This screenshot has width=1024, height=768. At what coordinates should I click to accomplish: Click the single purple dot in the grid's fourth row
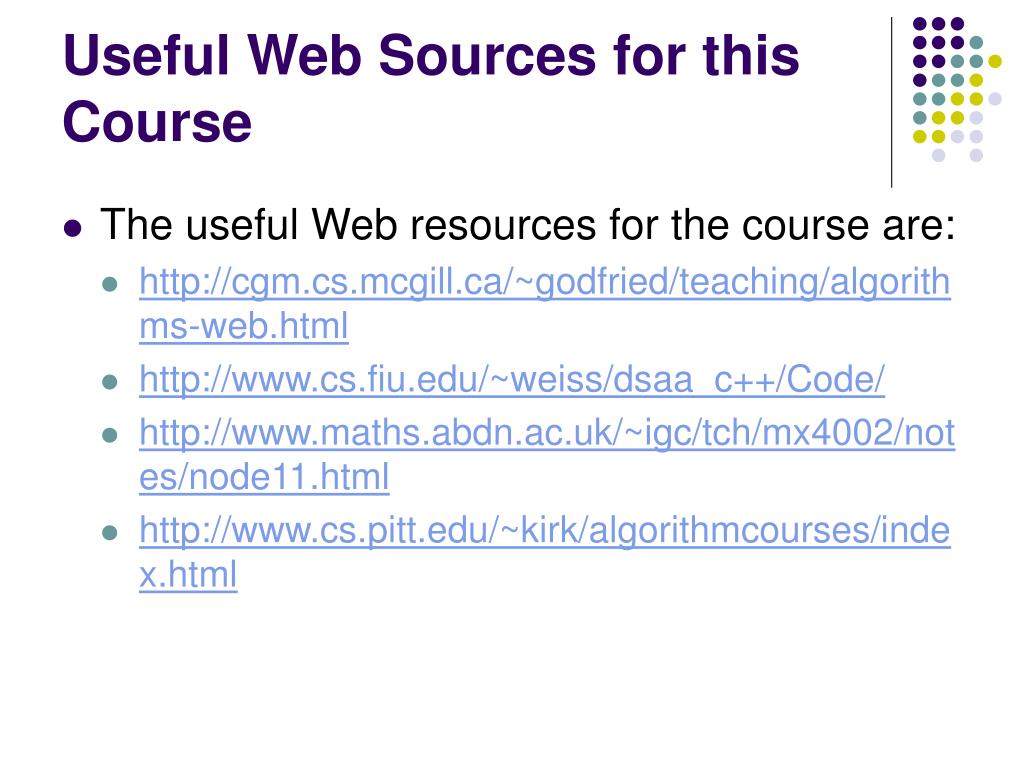pyautogui.click(x=919, y=80)
